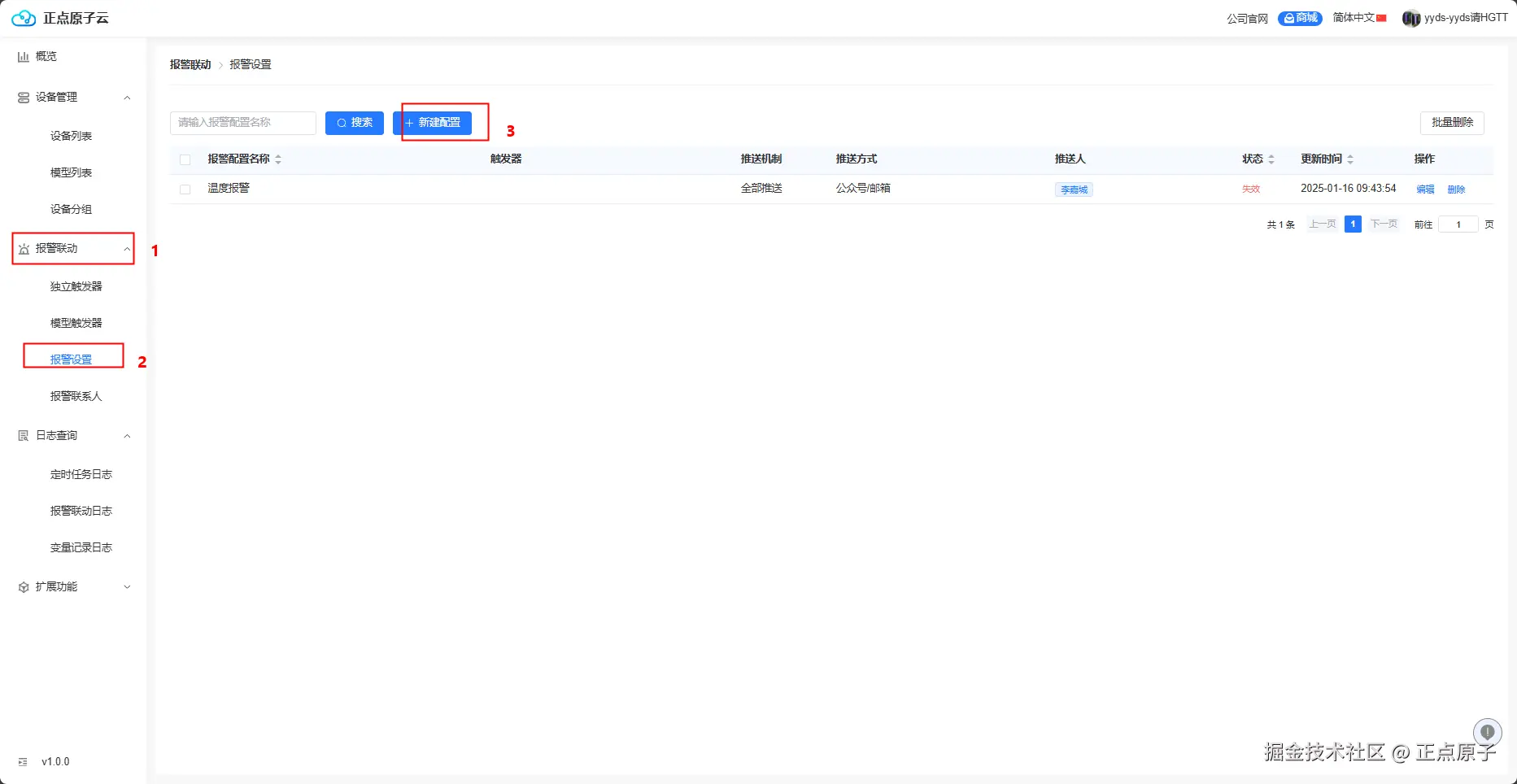Open 独立触发器 in the sidebar
The width and height of the screenshot is (1517, 784).
[x=76, y=287]
